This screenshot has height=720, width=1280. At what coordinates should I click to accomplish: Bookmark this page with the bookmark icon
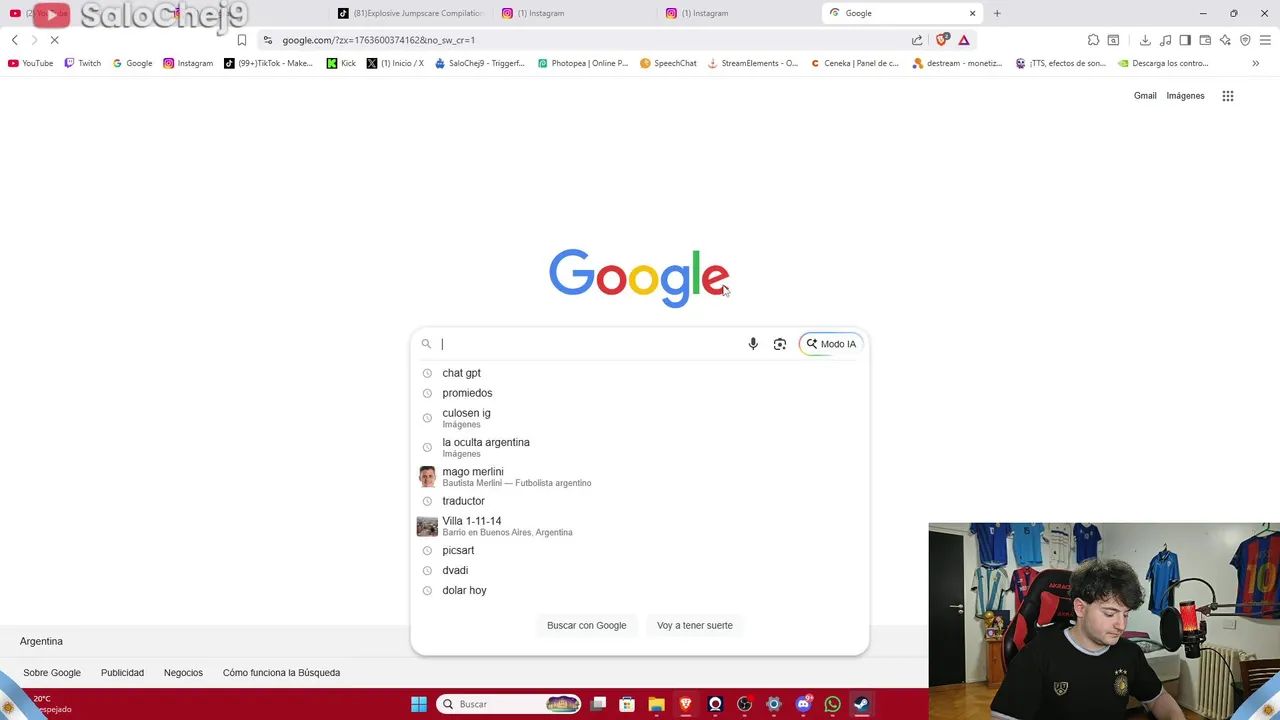[x=242, y=40]
